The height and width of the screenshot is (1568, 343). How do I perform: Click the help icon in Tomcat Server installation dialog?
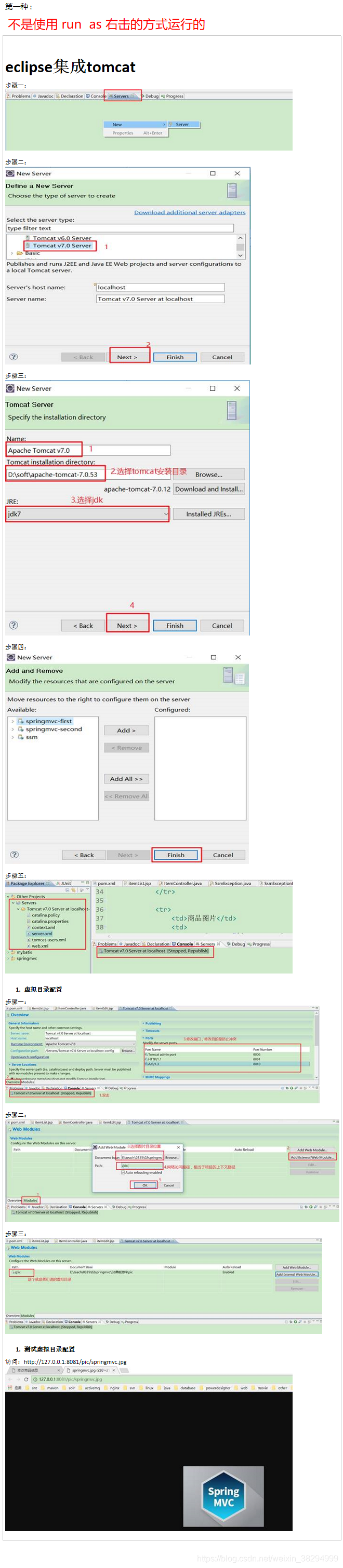[x=14, y=625]
